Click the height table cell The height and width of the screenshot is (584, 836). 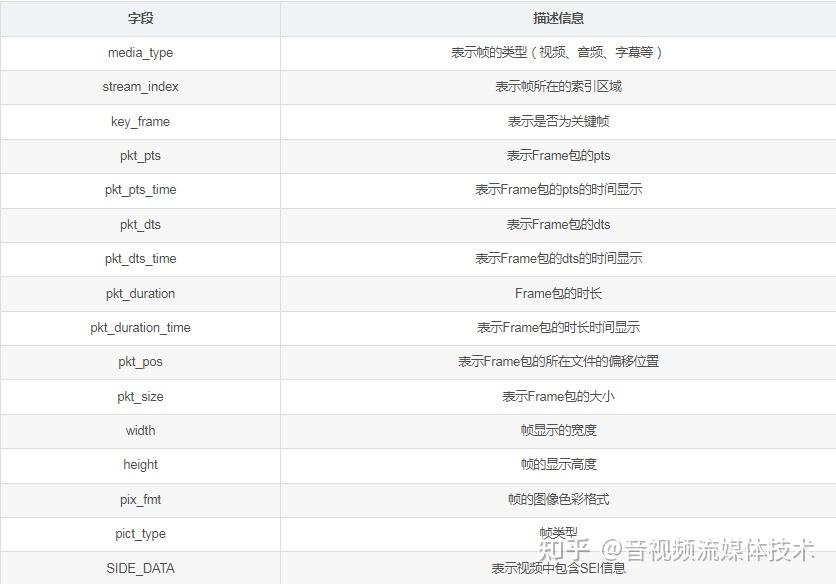[140, 465]
